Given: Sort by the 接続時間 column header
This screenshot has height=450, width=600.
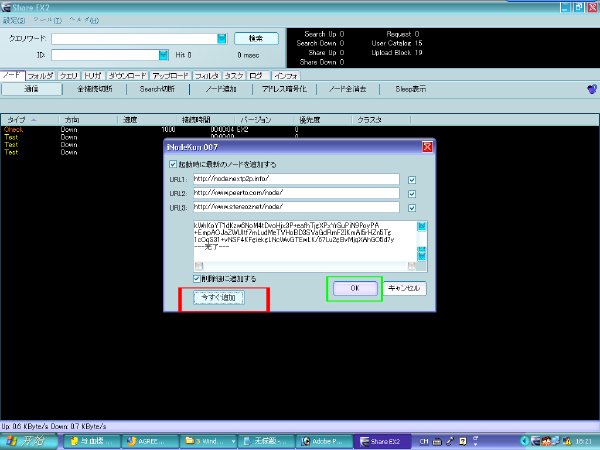Looking at the screenshot, I should tap(205, 120).
